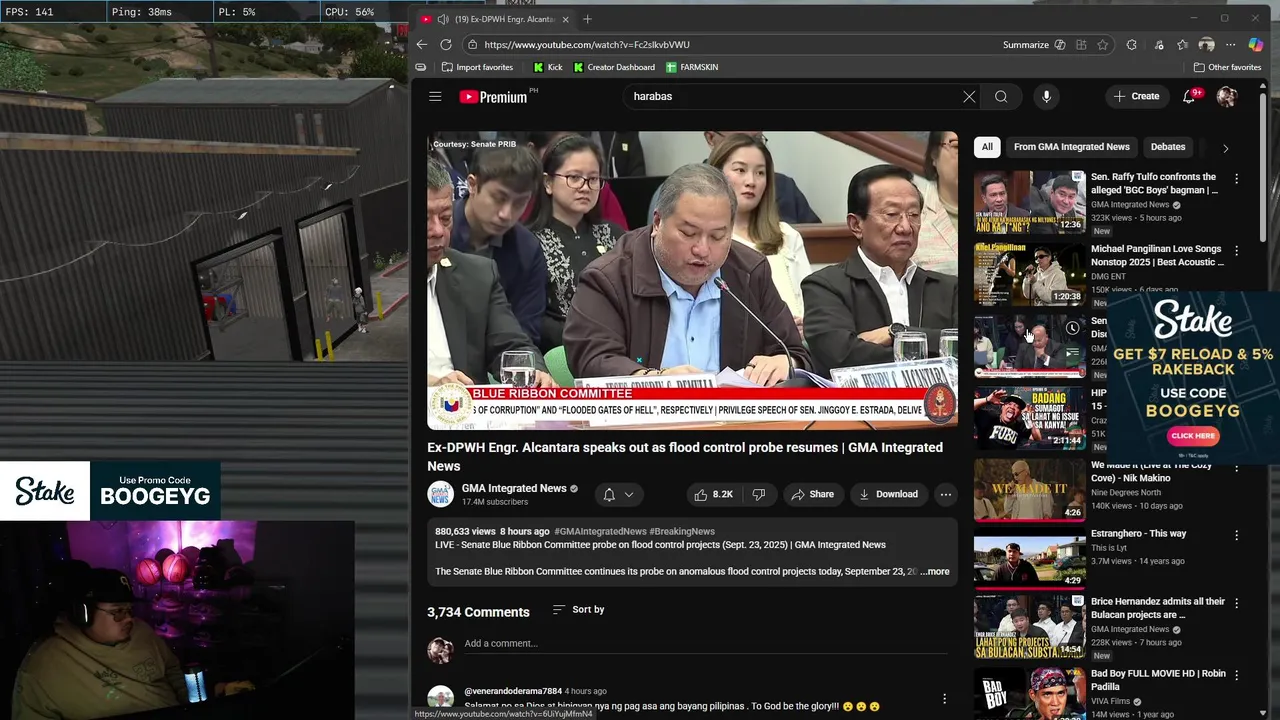Screen dimensions: 1280x720
Task: Like the video with 8.2K likes
Action: tap(714, 494)
